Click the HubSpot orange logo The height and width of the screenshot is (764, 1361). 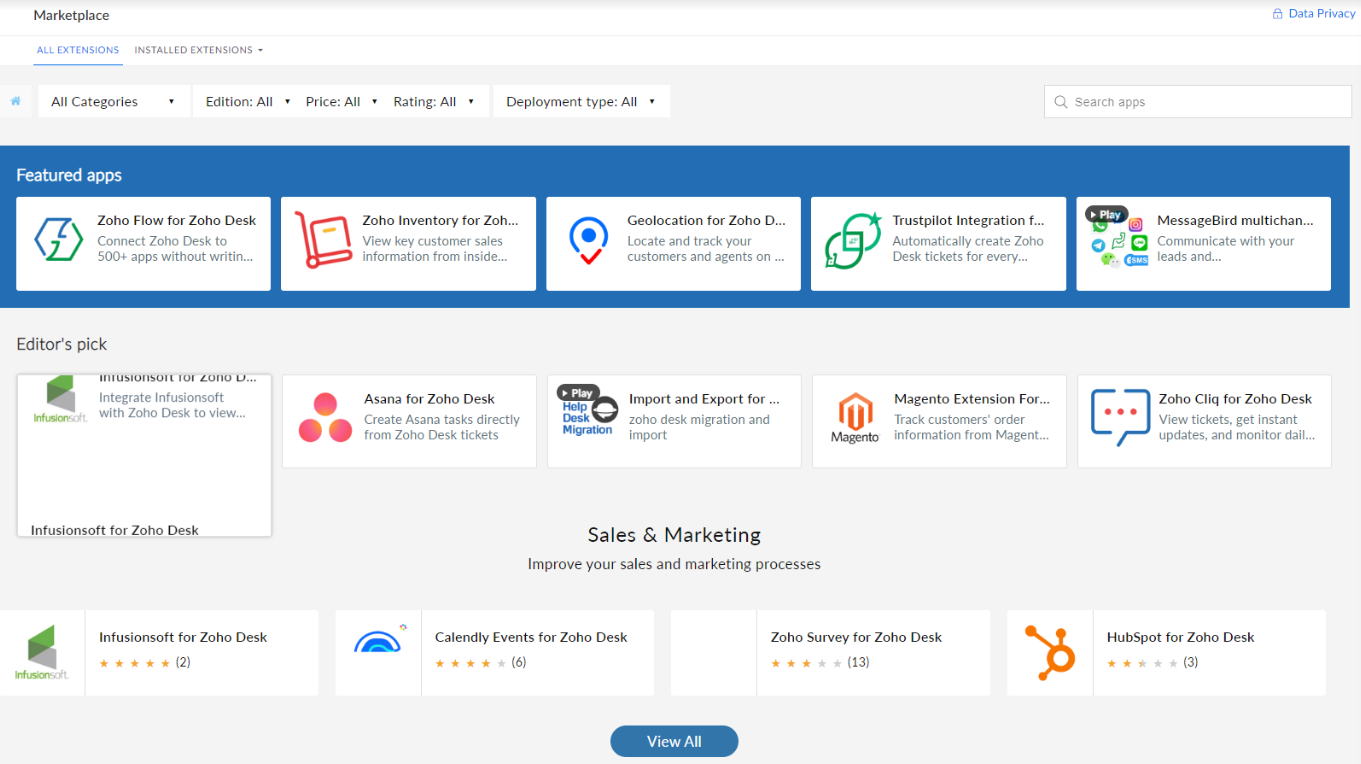point(1050,650)
